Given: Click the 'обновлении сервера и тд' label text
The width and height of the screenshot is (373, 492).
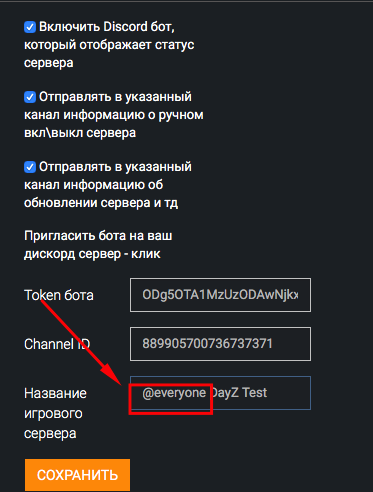Looking at the screenshot, I should (x=101, y=203).
